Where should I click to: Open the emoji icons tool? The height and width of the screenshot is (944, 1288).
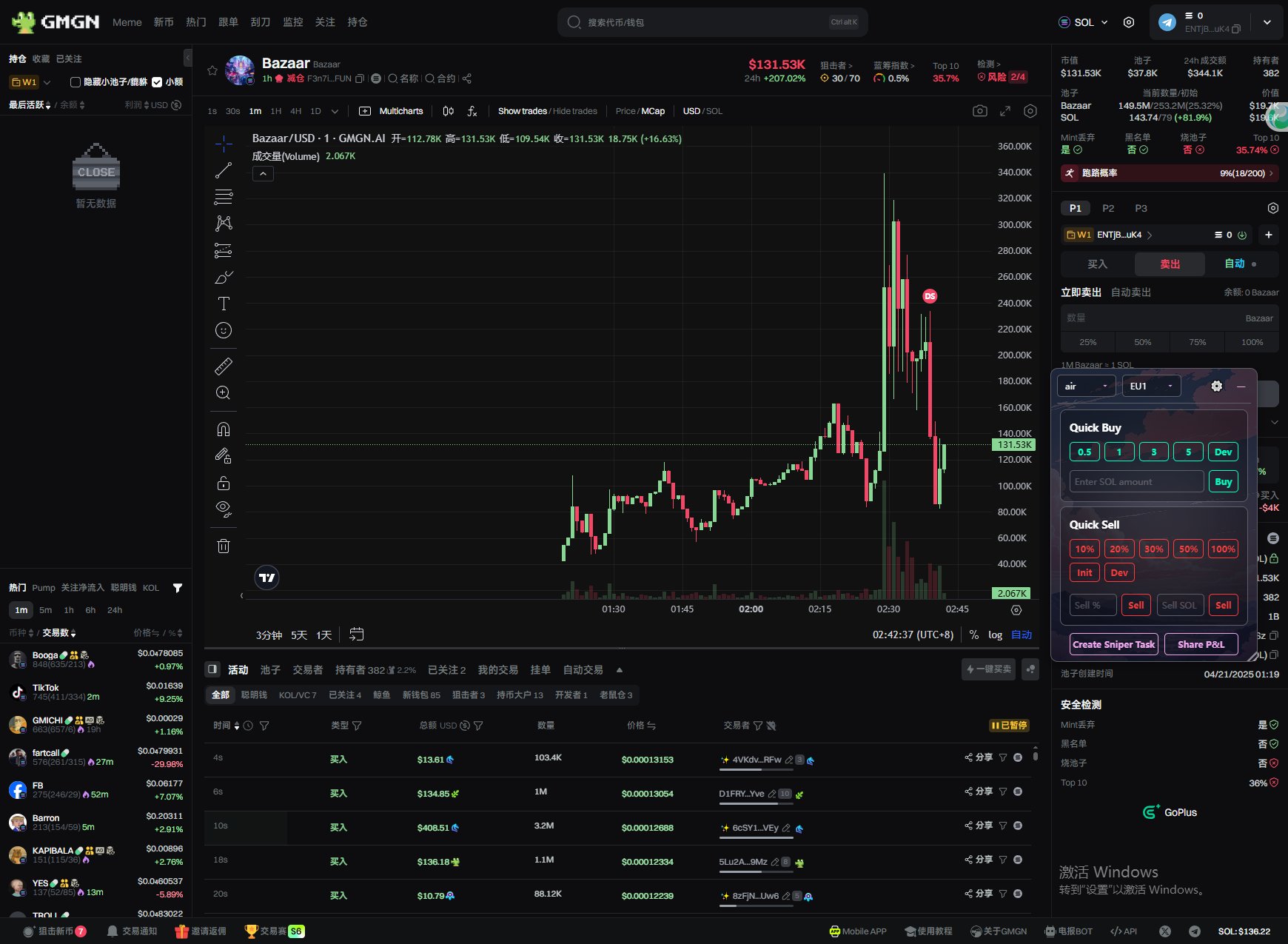point(224,330)
